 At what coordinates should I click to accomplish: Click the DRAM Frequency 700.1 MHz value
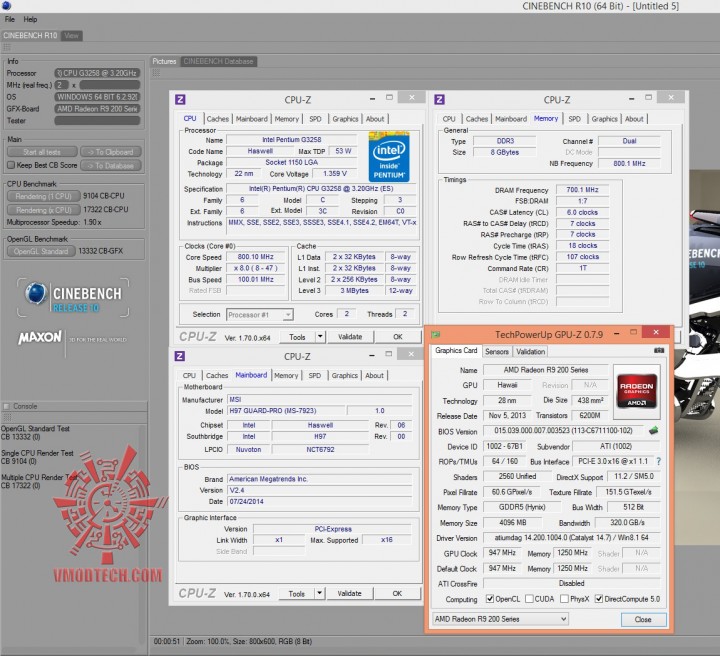coord(582,190)
